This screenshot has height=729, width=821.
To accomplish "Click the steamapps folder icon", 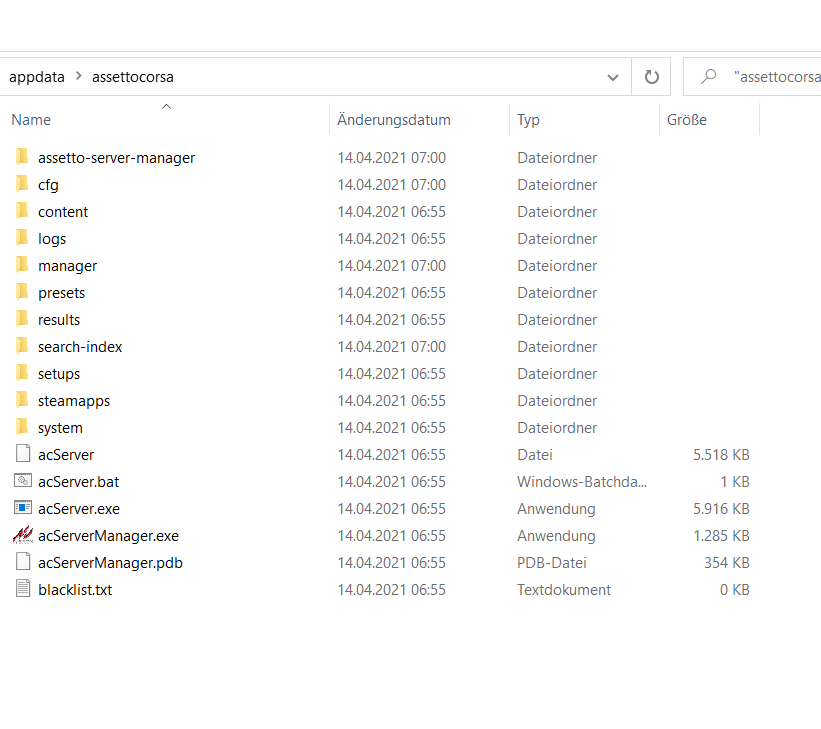I will [22, 400].
